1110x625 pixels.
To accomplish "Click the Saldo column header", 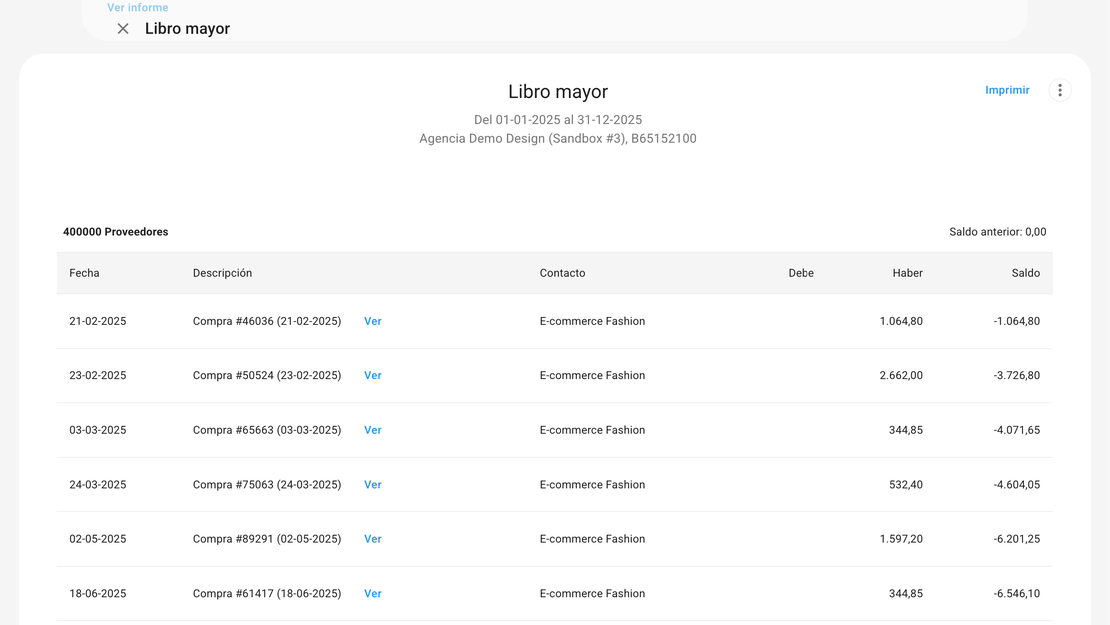I will click(1025, 273).
